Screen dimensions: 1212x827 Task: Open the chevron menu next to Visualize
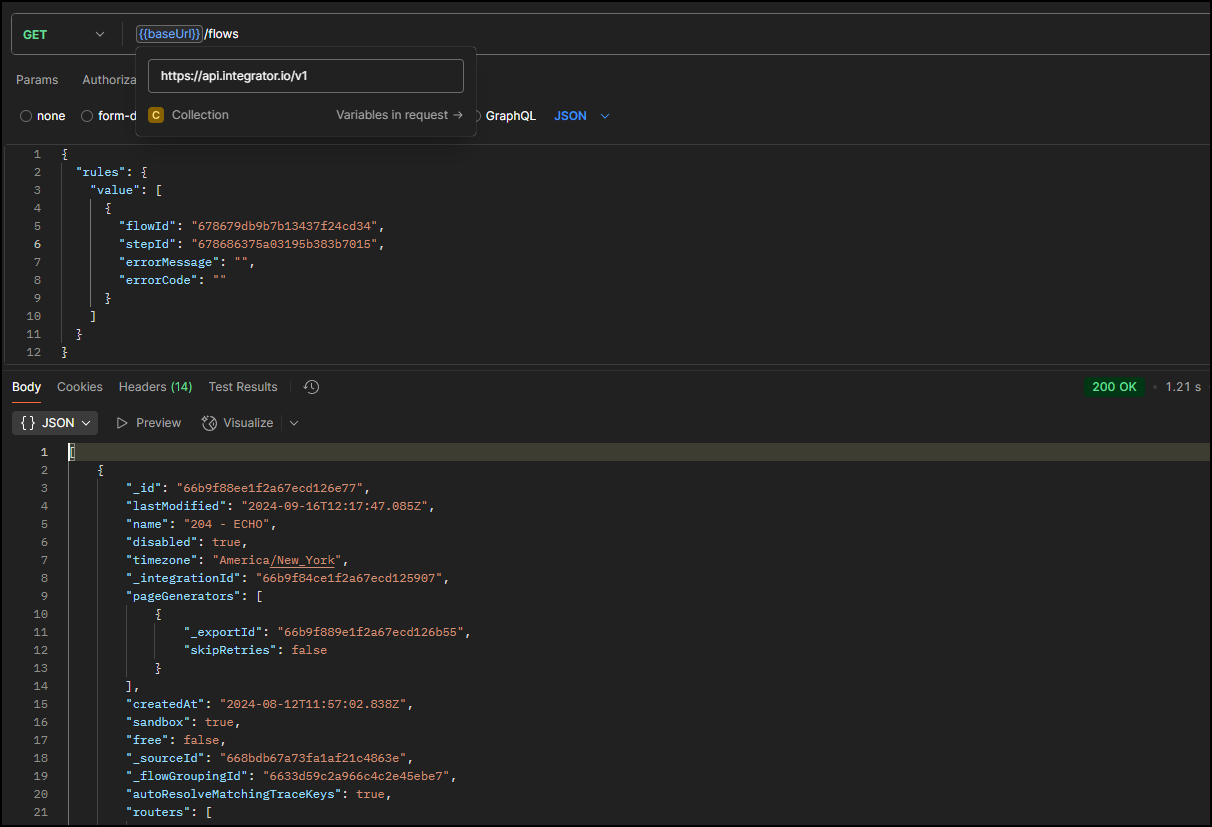[x=294, y=423]
